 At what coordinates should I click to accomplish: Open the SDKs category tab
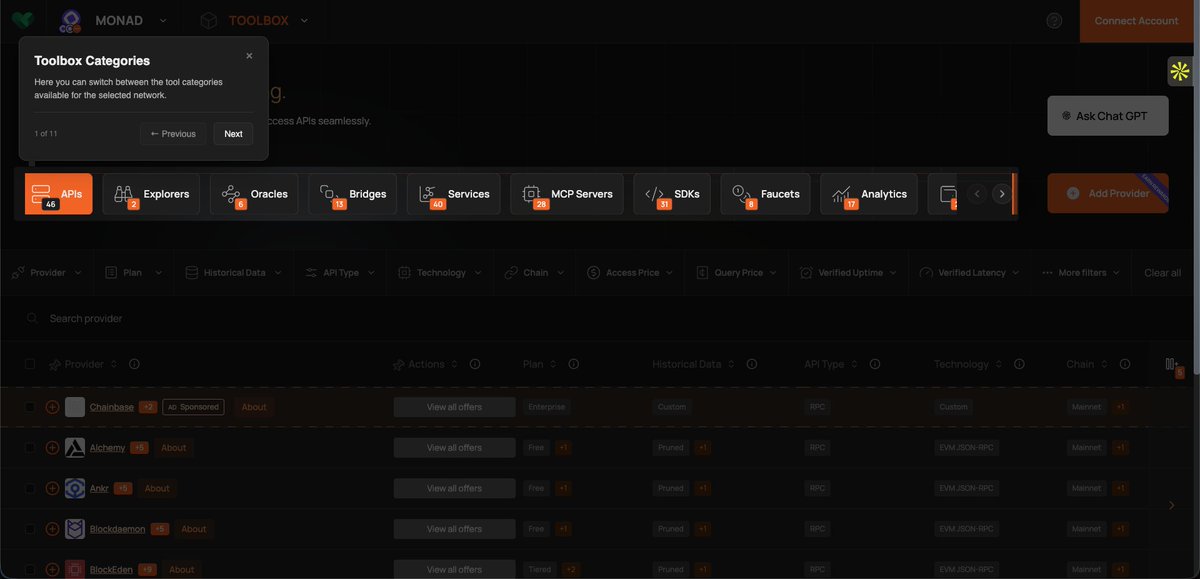672,194
